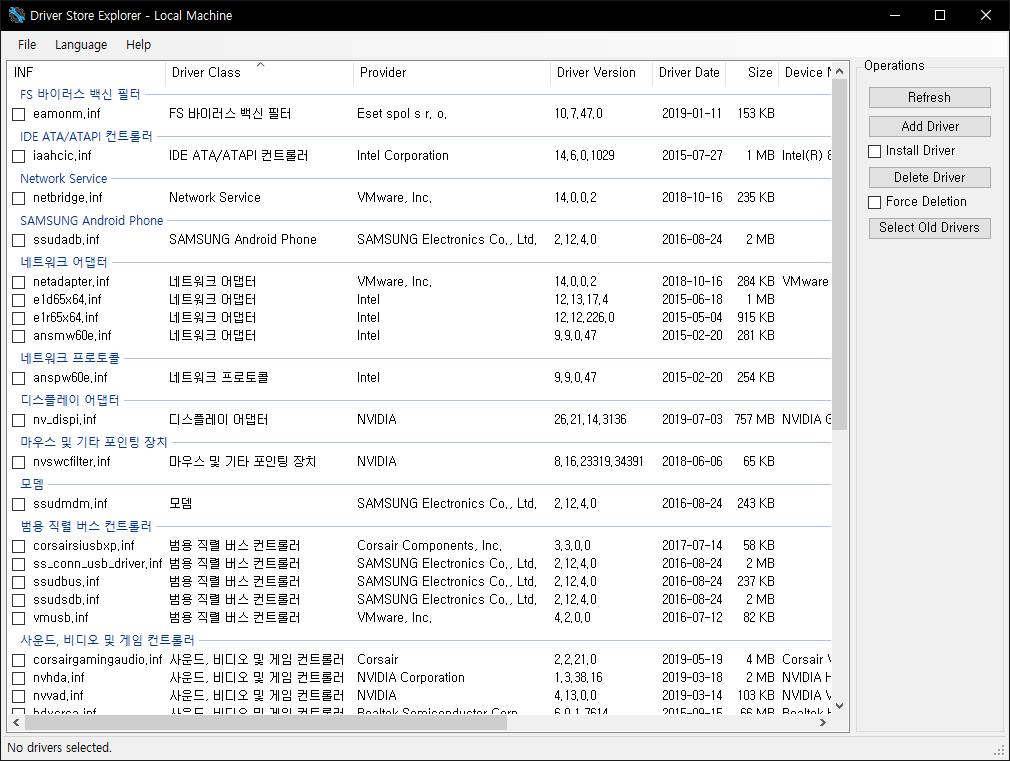Collapse the SAMSUNG Android Phone group header
The width and height of the screenshot is (1010, 761).
pyautogui.click(x=91, y=220)
